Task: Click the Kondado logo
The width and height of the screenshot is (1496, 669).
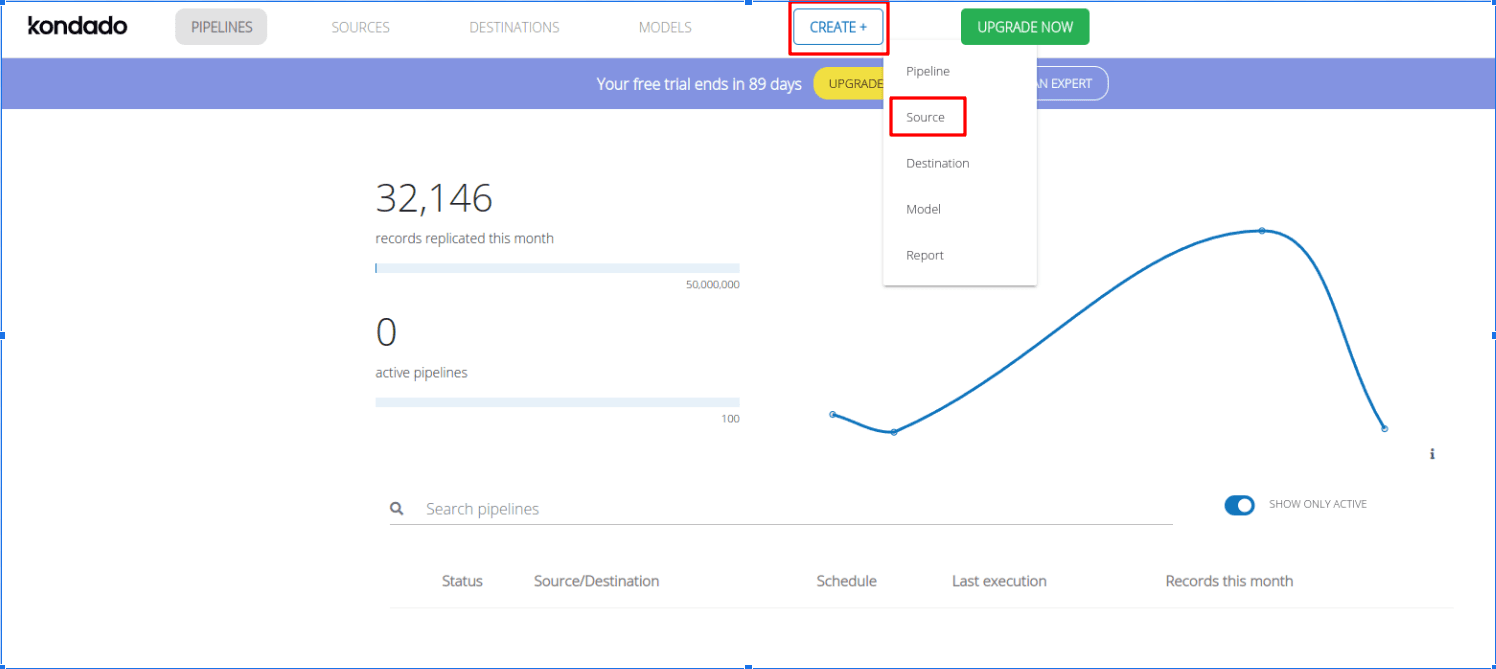Action: click(77, 27)
